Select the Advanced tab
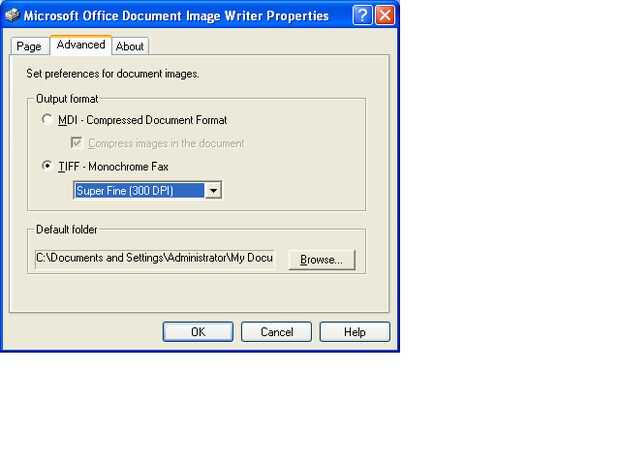620x465 pixels. tap(81, 45)
